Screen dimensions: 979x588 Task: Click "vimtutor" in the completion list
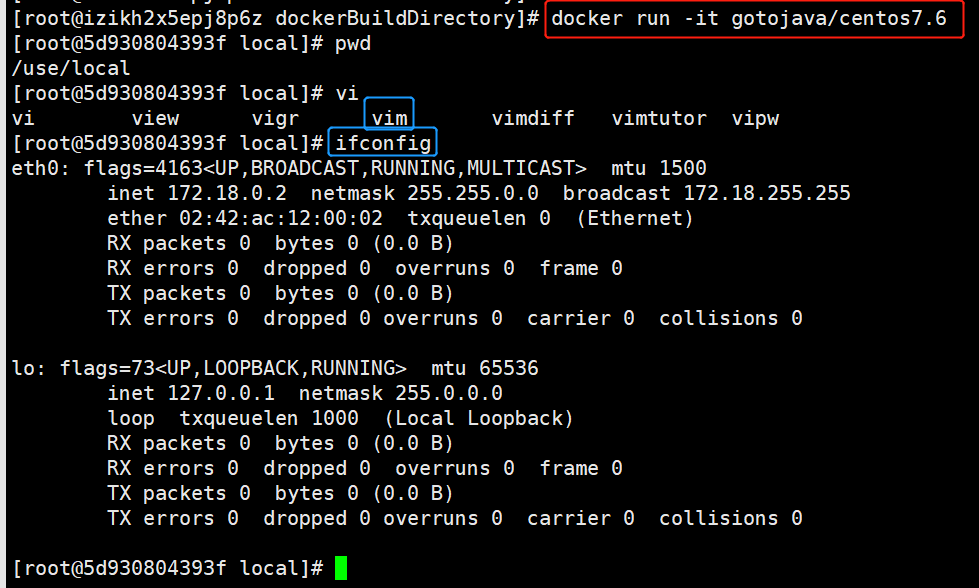pyautogui.click(x=659, y=119)
